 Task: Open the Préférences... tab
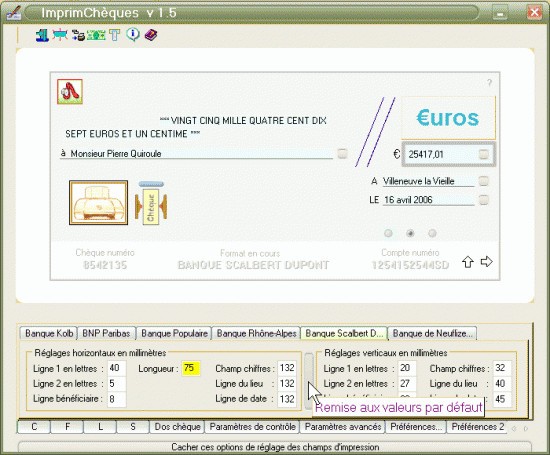[x=416, y=427]
